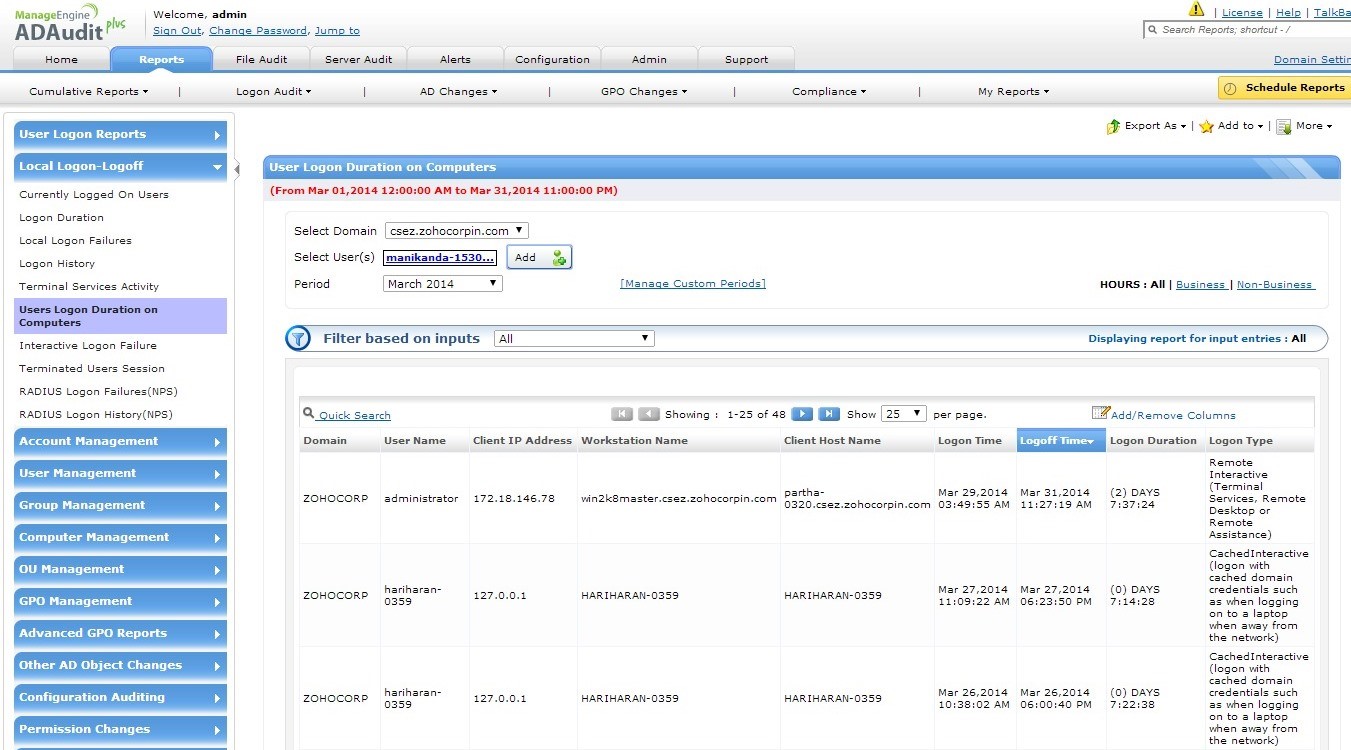Open the Terminal Services Activity report

click(x=89, y=287)
